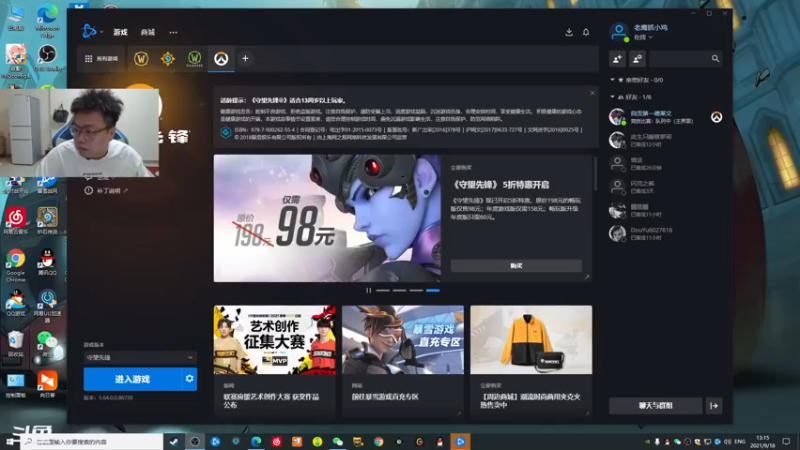Open Google Chrome desktop shortcut
The width and height of the screenshot is (800, 450).
coord(16,265)
